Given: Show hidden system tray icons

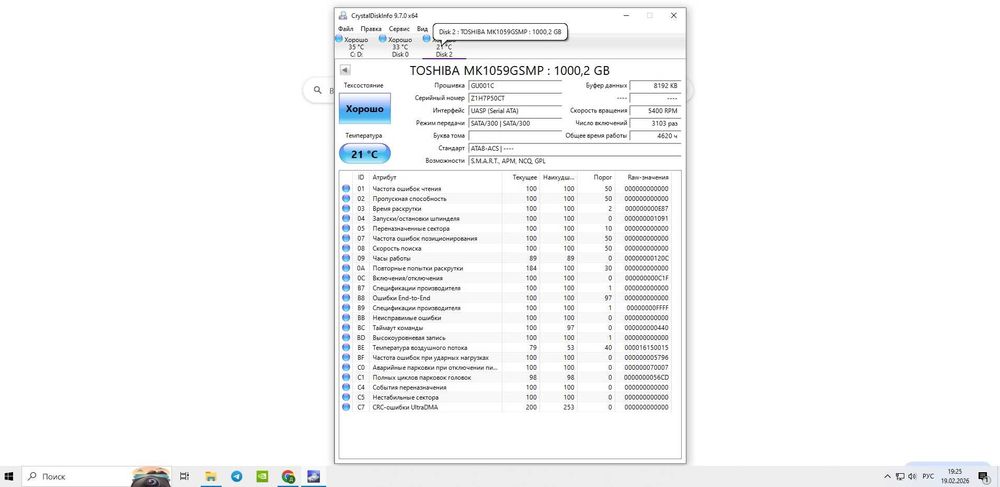Looking at the screenshot, I should point(887,476).
